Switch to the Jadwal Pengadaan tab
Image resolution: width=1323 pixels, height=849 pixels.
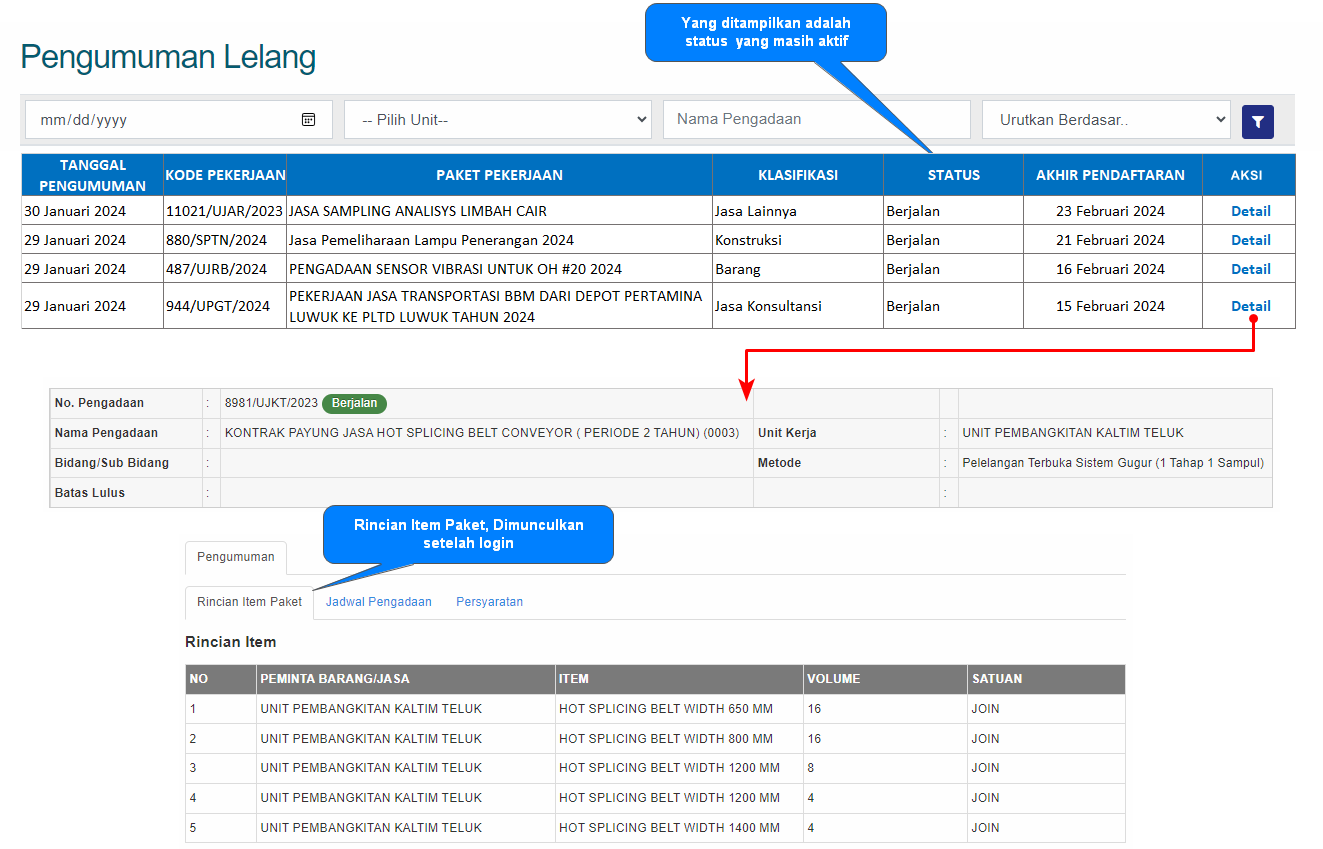(378, 602)
